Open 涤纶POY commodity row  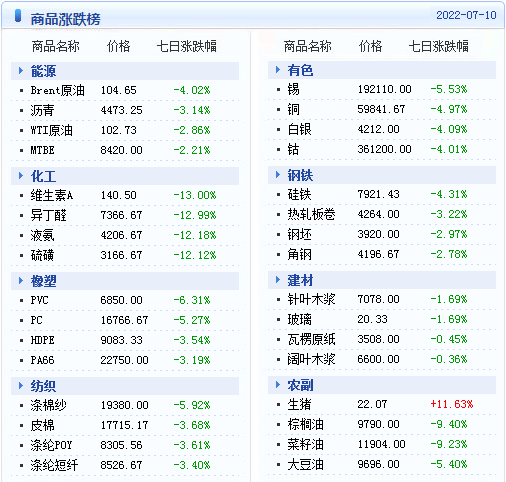click(x=125, y=445)
